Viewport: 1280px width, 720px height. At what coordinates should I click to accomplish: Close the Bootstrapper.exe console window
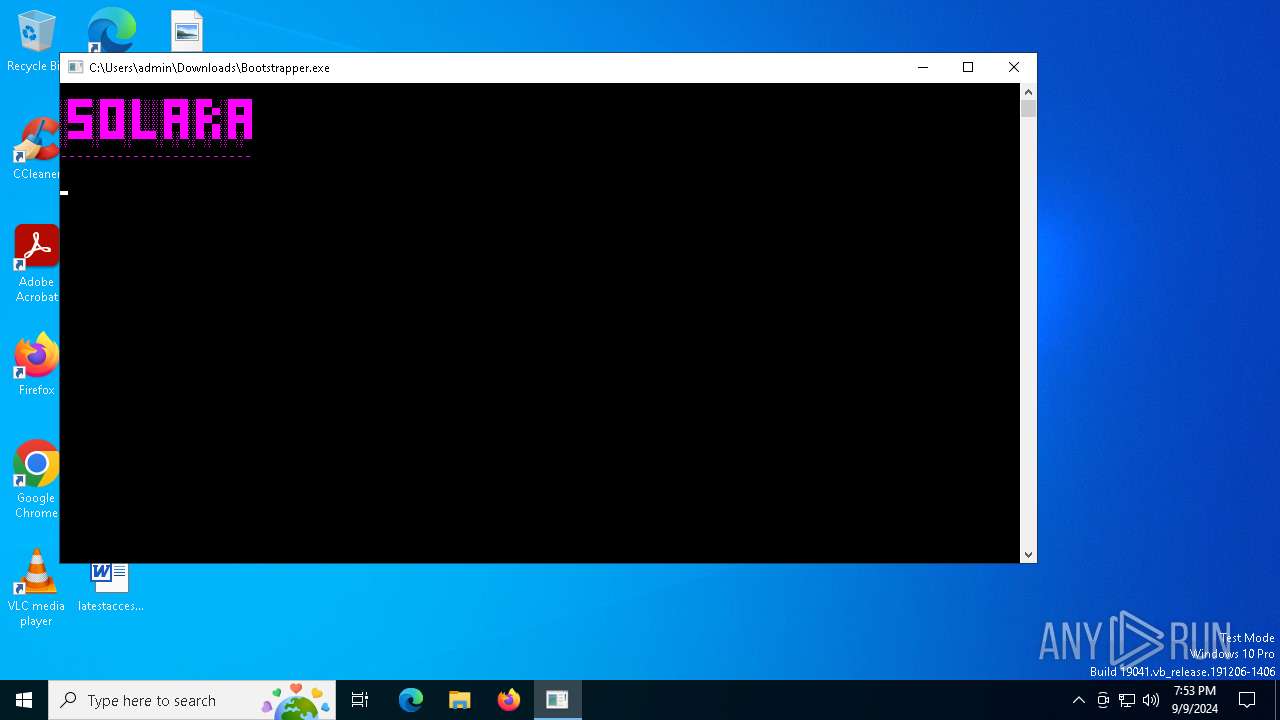[x=1014, y=67]
